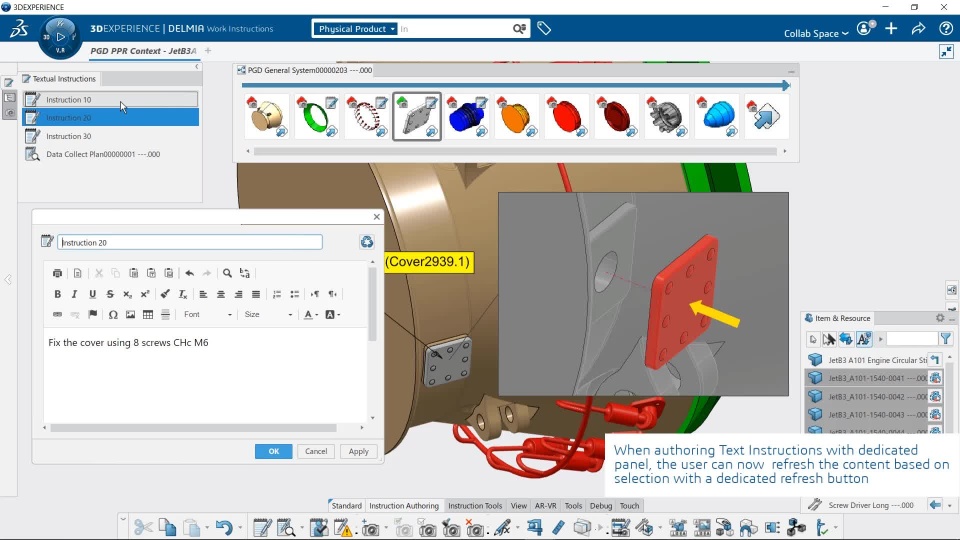Image resolution: width=960 pixels, height=540 pixels.
Task: Click the Add plus icon in top bar
Action: (x=891, y=28)
